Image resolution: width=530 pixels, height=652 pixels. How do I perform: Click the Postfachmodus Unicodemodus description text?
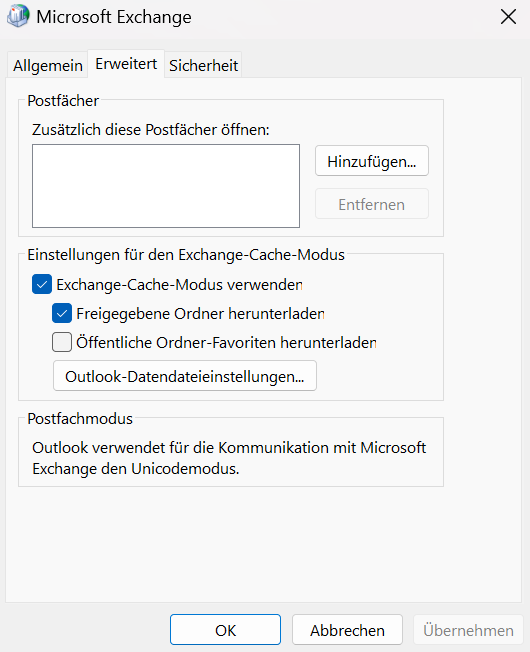coord(229,458)
